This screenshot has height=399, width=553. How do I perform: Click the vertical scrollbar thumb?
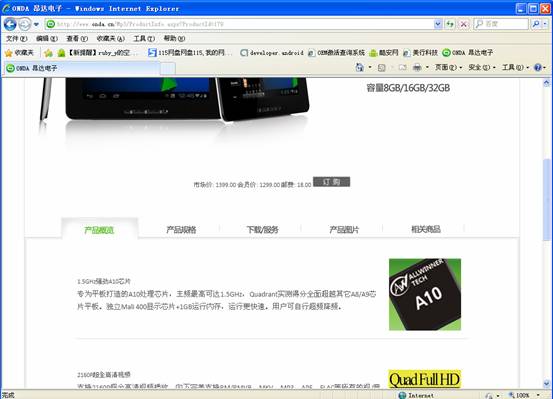547,200
